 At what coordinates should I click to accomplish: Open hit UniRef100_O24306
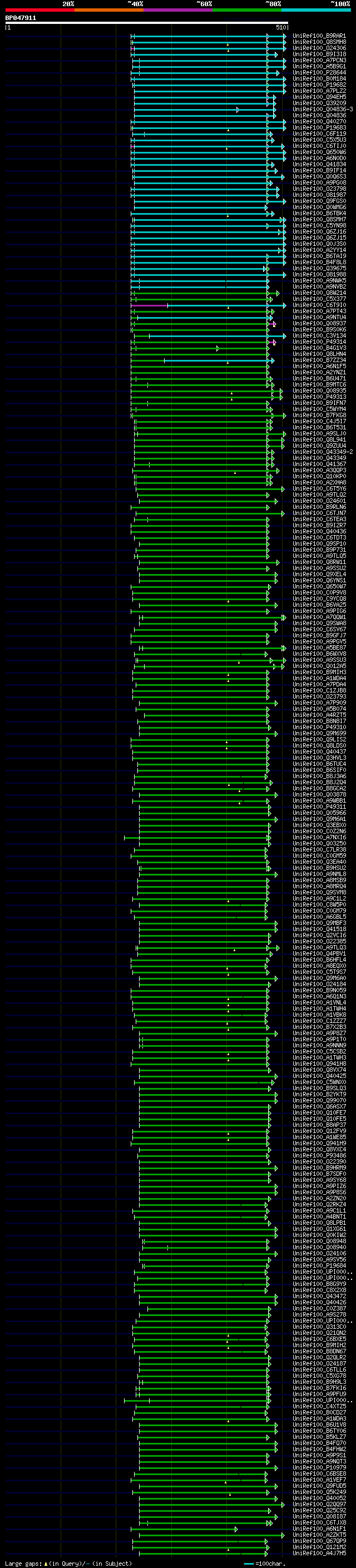coord(319,48)
